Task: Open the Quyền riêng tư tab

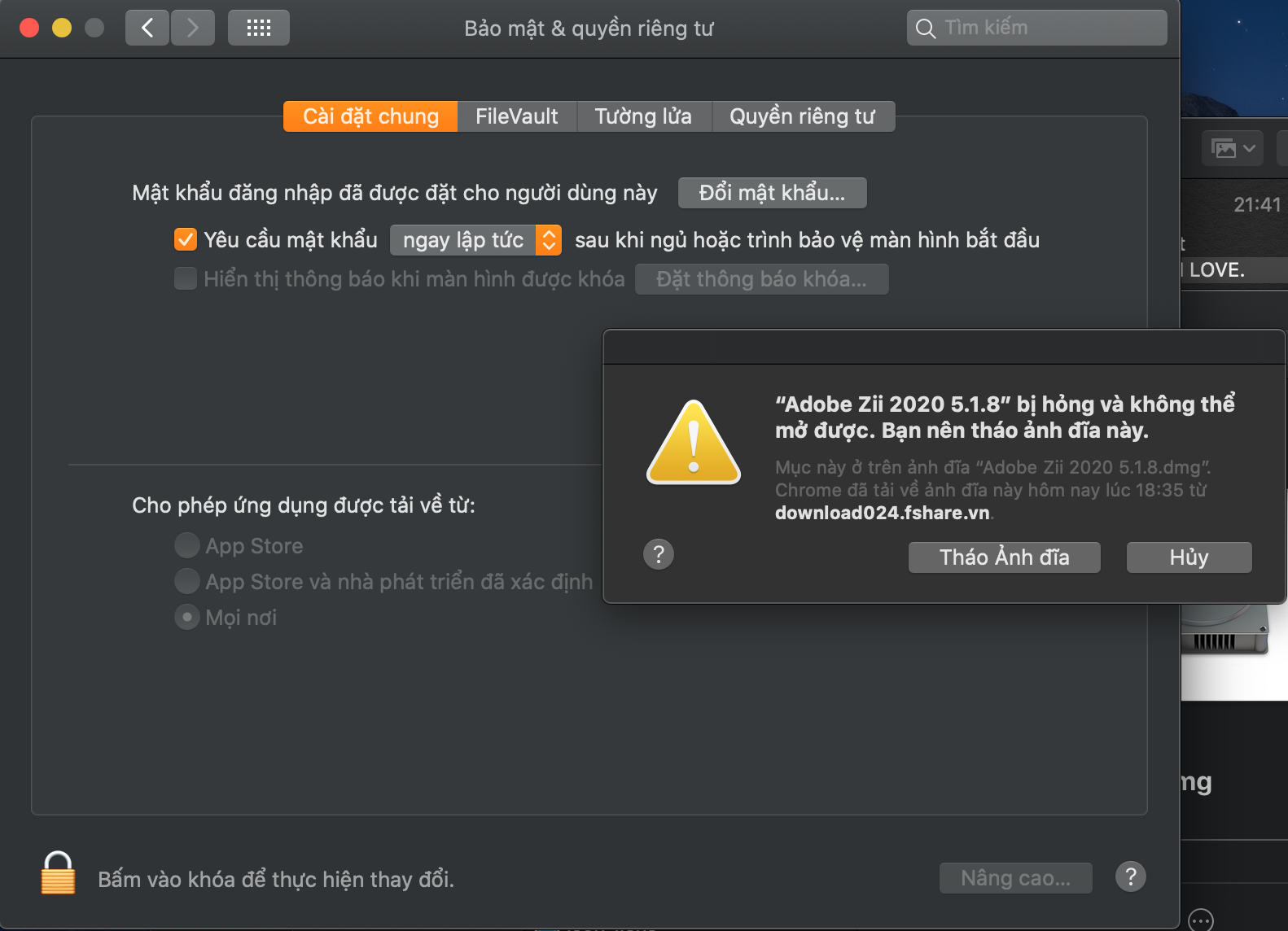Action: tap(803, 116)
